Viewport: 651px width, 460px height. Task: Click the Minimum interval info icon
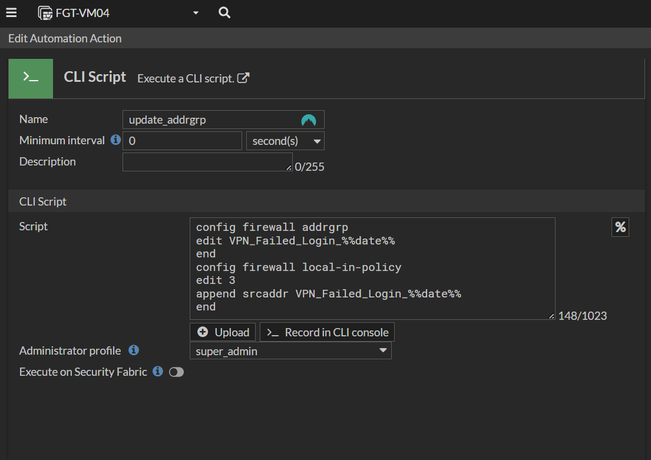pos(116,141)
